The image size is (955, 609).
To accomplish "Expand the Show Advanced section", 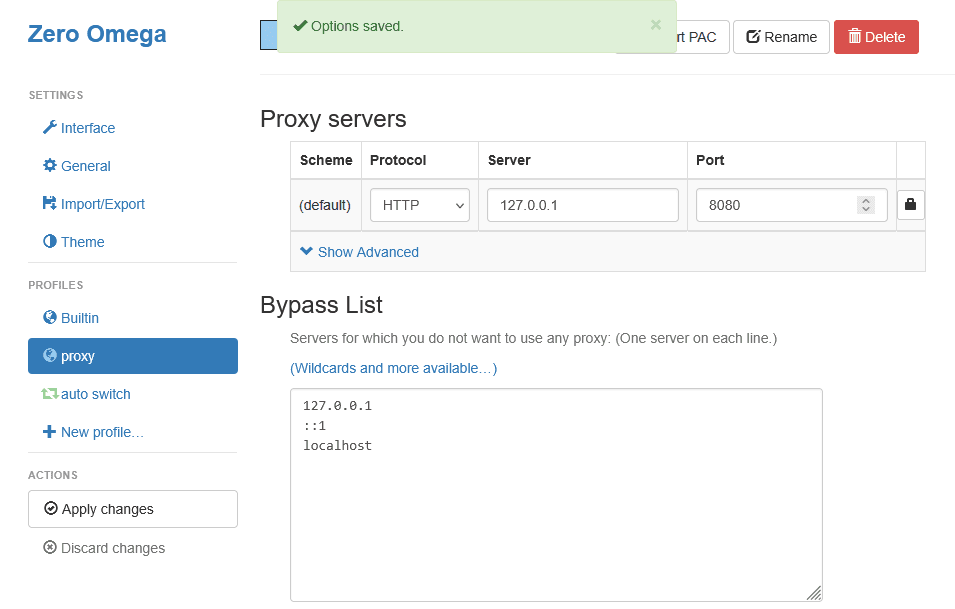I will click(359, 252).
